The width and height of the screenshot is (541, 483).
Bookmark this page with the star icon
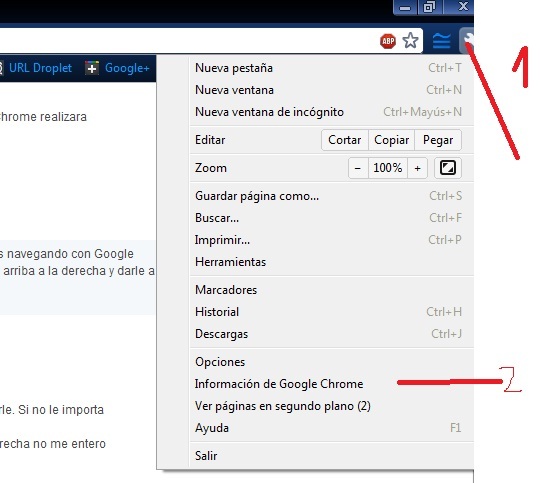click(411, 41)
